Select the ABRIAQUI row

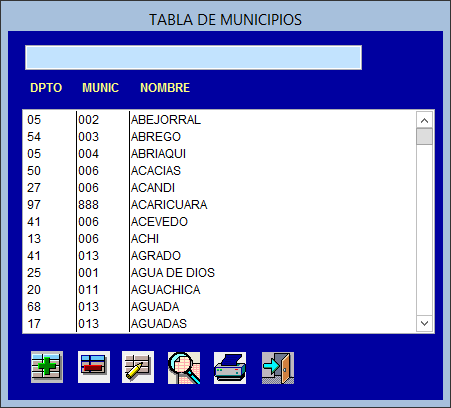tap(219, 154)
